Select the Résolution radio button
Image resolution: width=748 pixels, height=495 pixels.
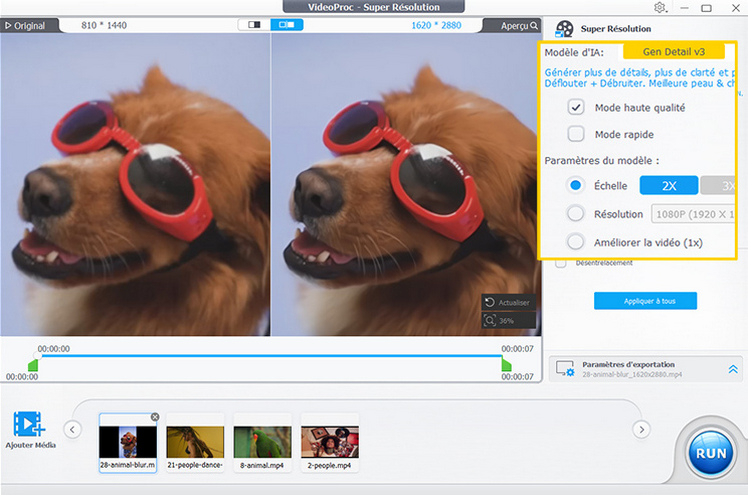tap(576, 214)
